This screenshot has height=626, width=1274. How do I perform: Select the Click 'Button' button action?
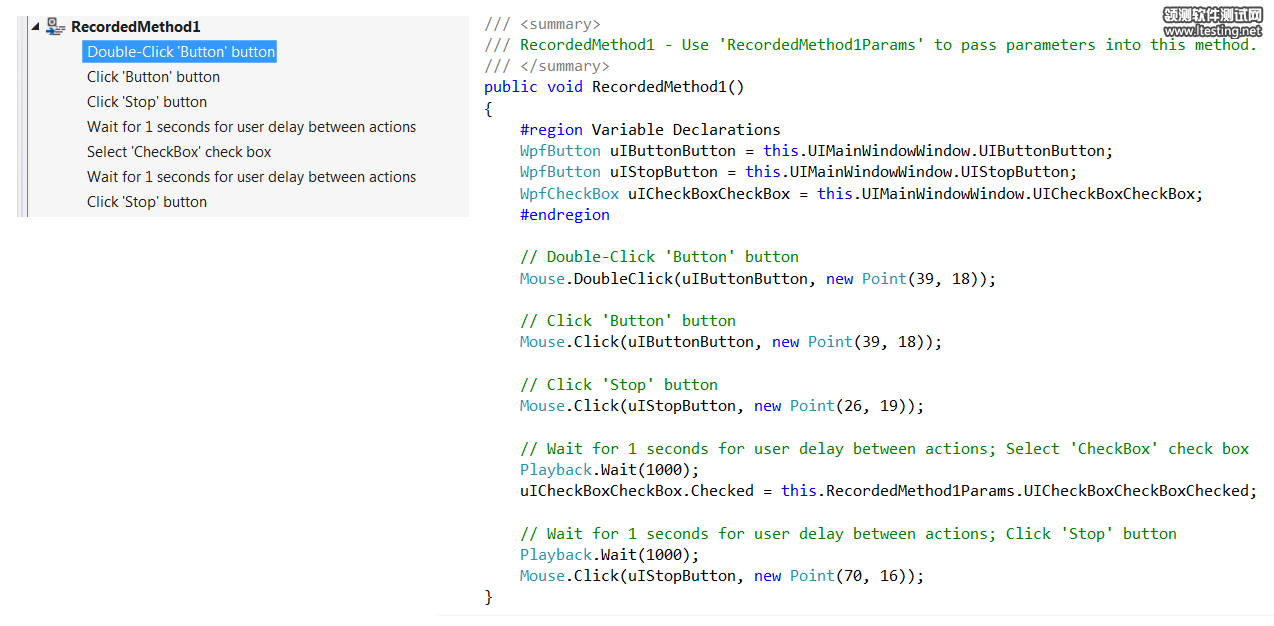tap(153, 77)
